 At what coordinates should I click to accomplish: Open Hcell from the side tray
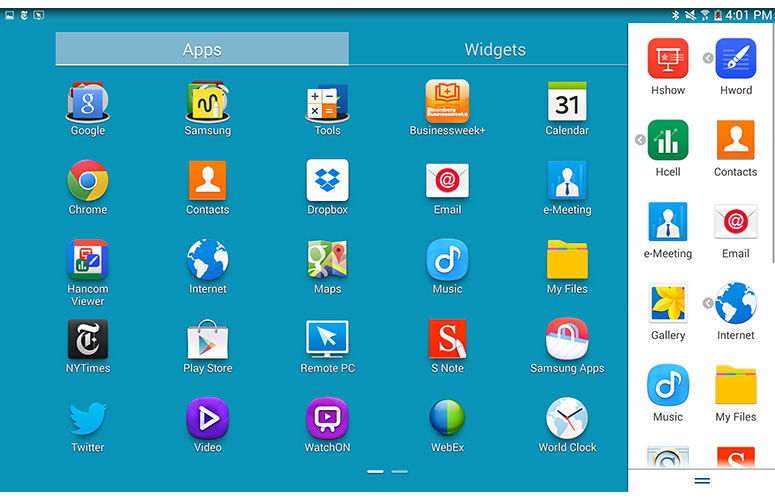pos(668,140)
